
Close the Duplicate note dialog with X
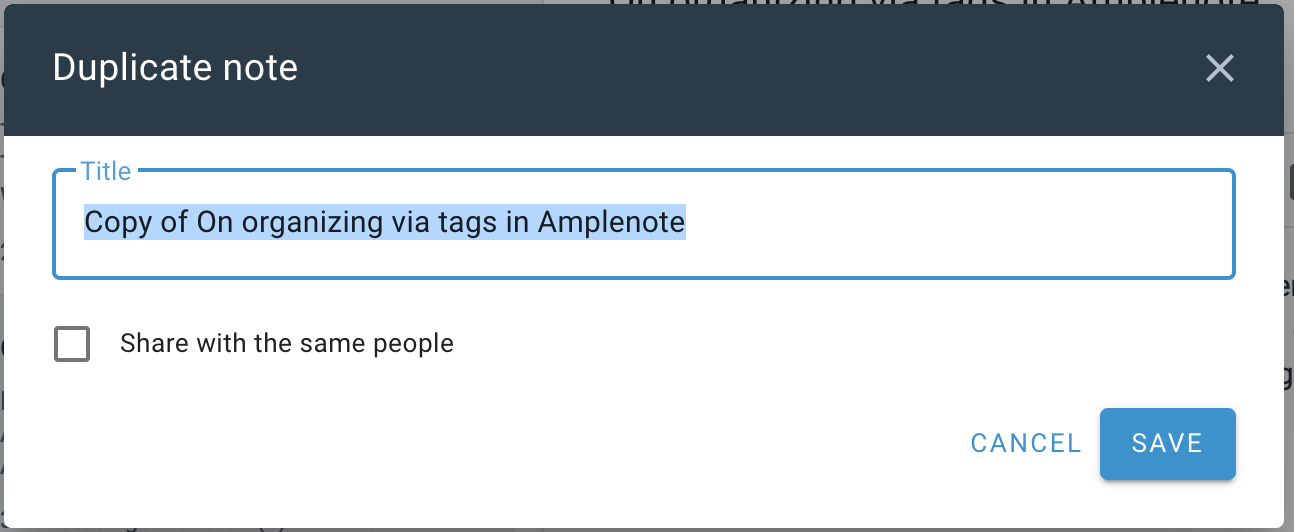1220,68
